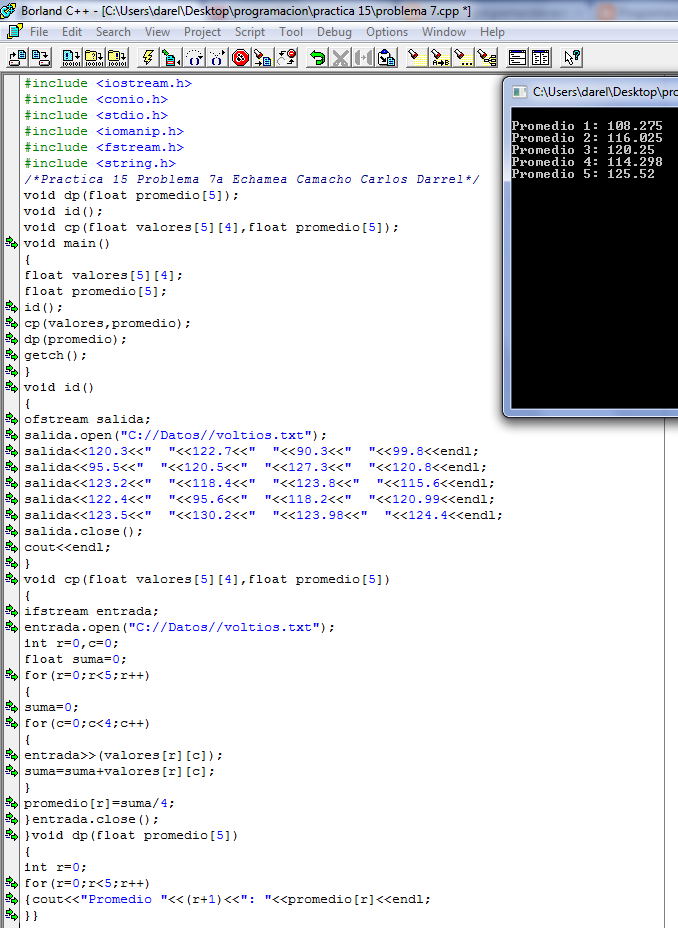The image size is (678, 928).
Task: Click the tile windows toolbar icon
Action: pos(540,57)
